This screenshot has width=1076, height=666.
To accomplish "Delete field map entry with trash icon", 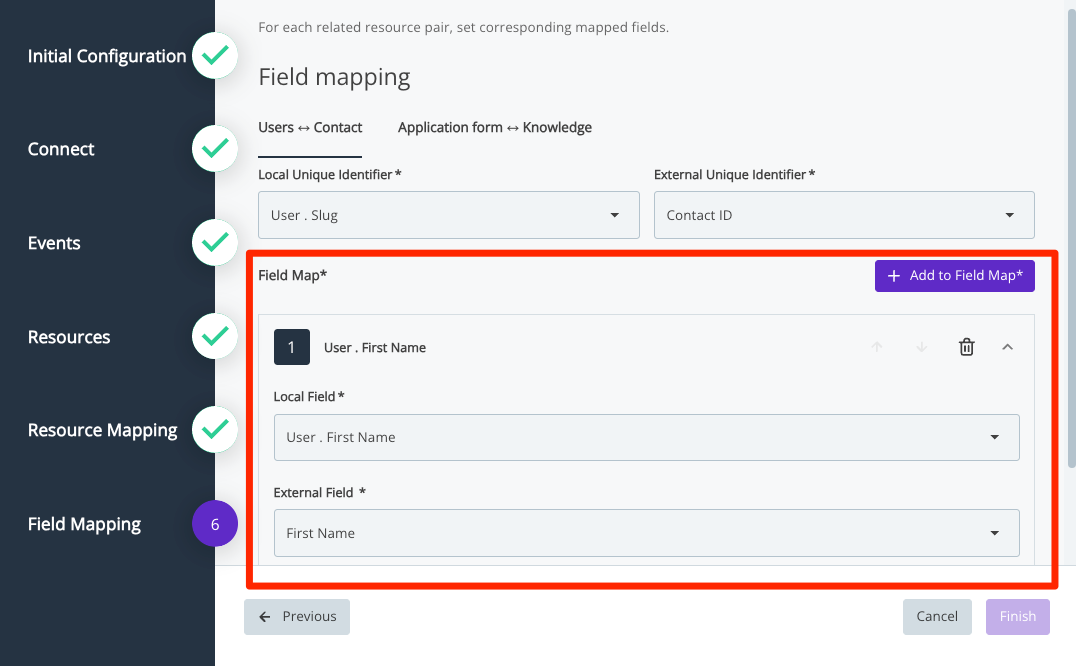I will [x=966, y=348].
